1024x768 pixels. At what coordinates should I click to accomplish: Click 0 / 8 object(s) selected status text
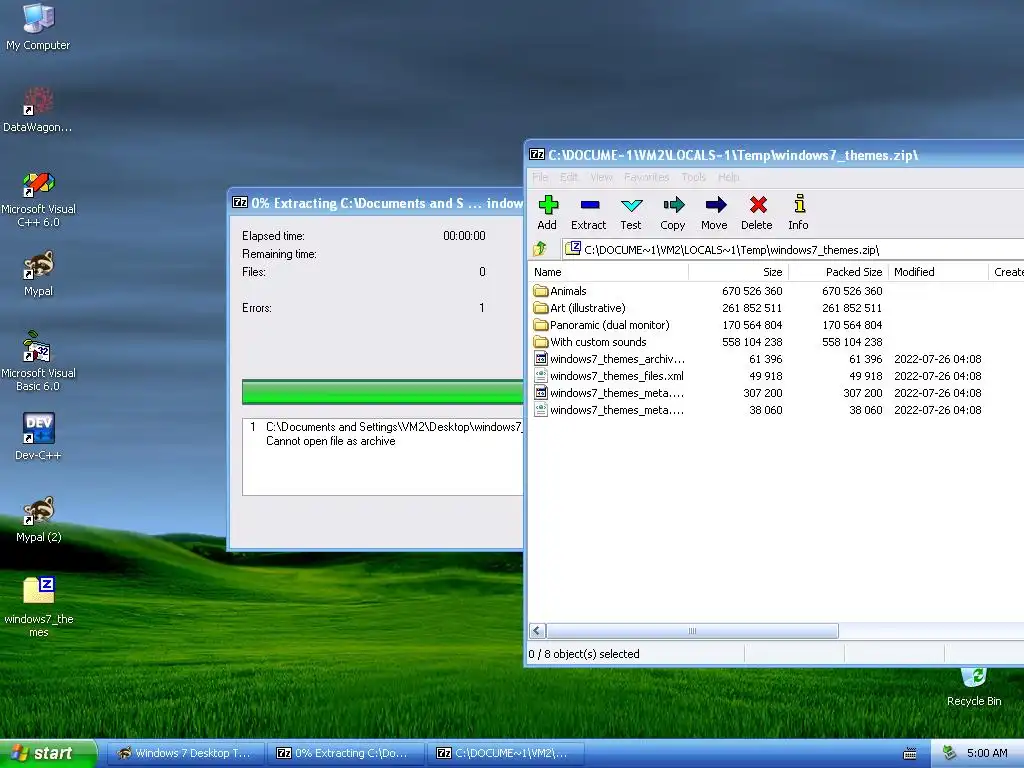[584, 654]
